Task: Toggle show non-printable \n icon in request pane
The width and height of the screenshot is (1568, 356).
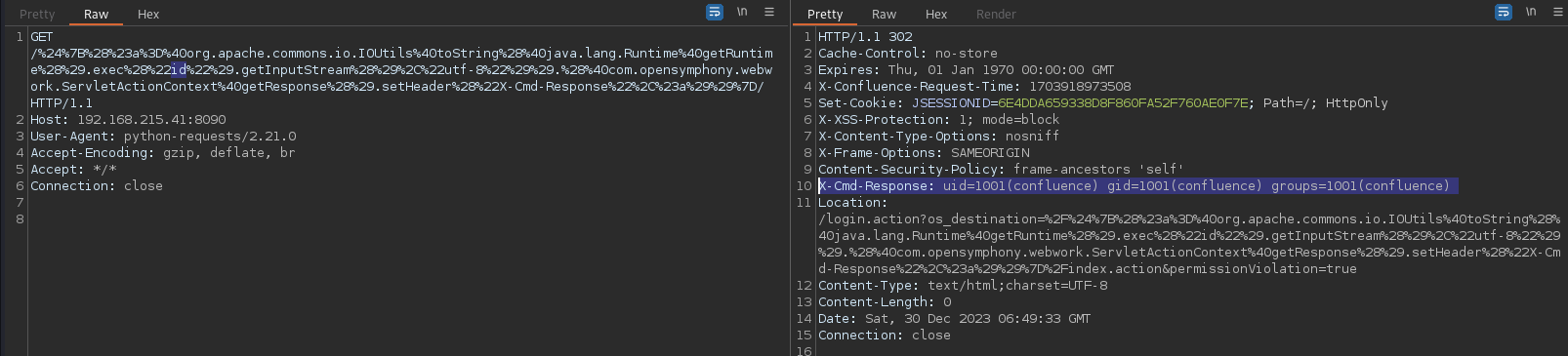Action: [x=742, y=13]
